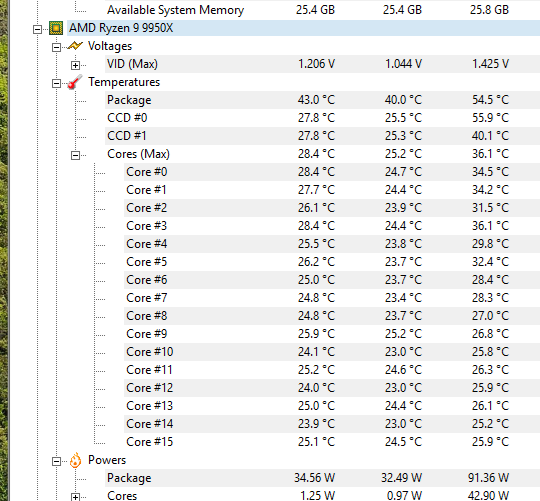Collapse the Cores (Max) temperature list

tap(75, 155)
